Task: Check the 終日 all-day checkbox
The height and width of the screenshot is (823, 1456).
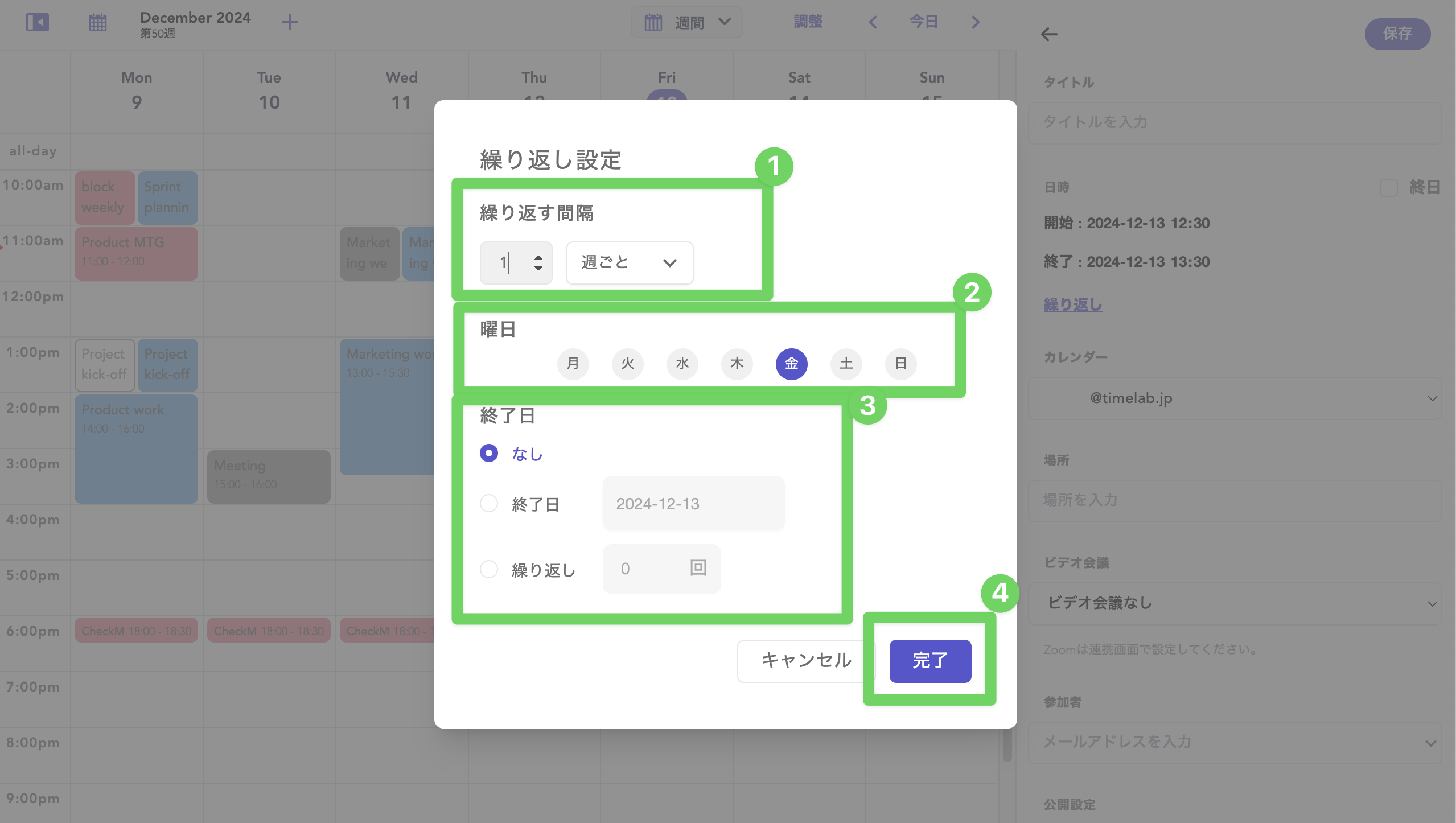Action: tap(1388, 187)
